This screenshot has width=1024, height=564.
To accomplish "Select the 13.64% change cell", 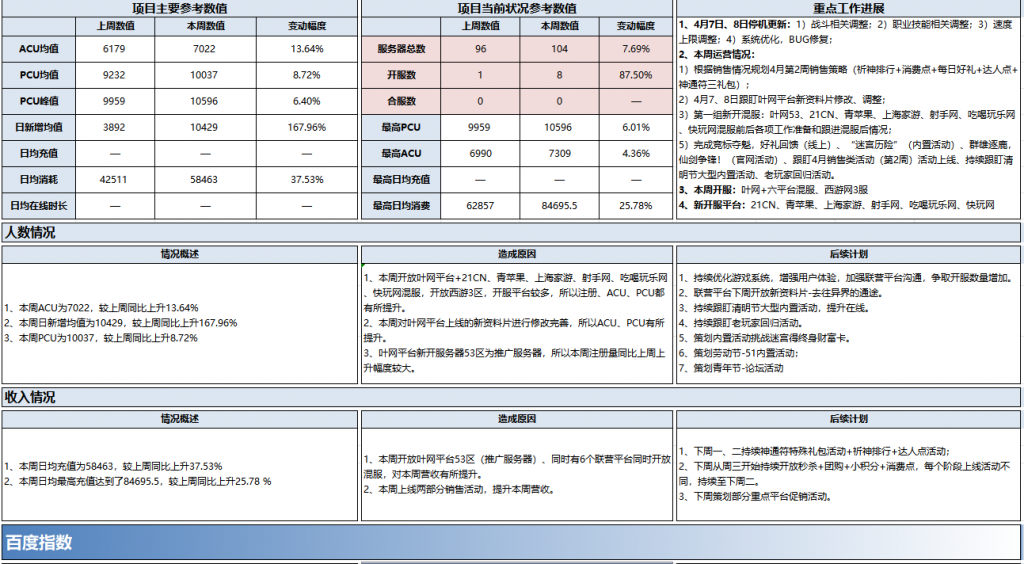I will coord(307,48).
